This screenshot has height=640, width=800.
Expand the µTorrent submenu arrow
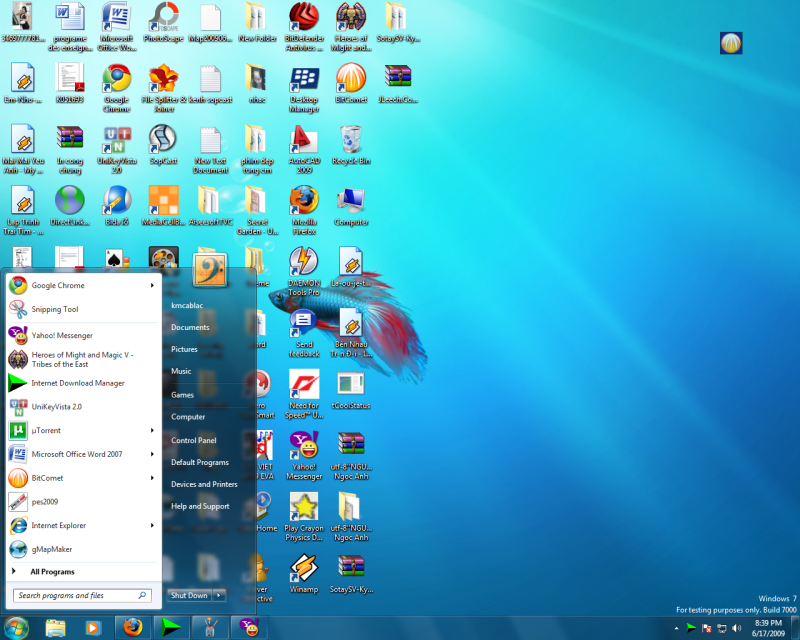(x=153, y=430)
